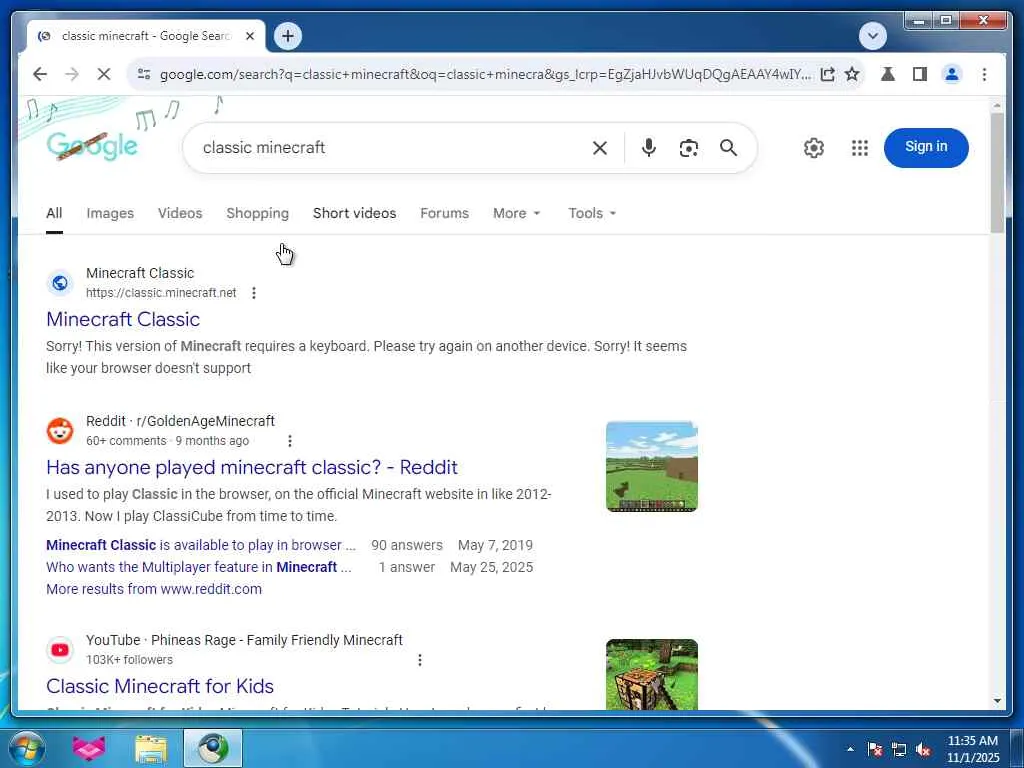The width and height of the screenshot is (1024, 768).
Task: Open the Google apps grid
Action: pos(859,148)
